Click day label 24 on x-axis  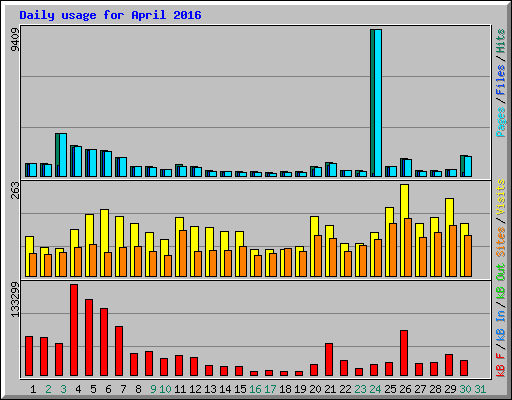375,389
